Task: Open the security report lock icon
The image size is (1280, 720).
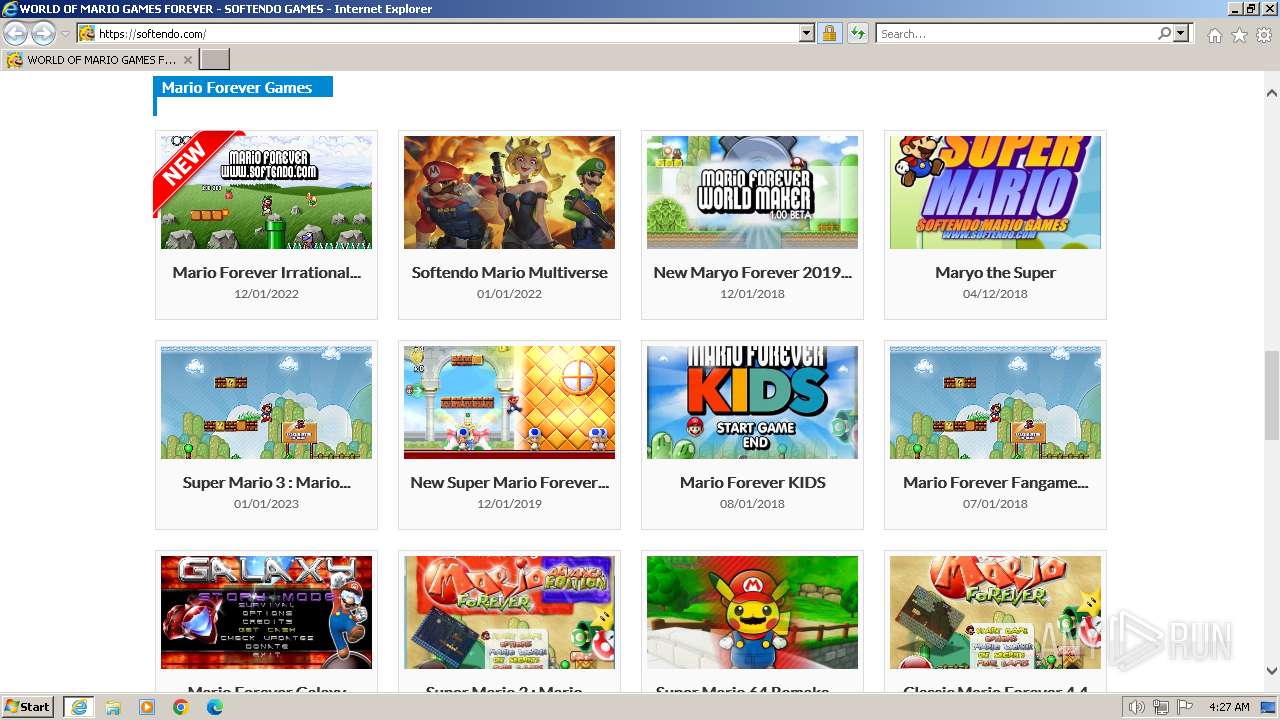Action: 829,33
